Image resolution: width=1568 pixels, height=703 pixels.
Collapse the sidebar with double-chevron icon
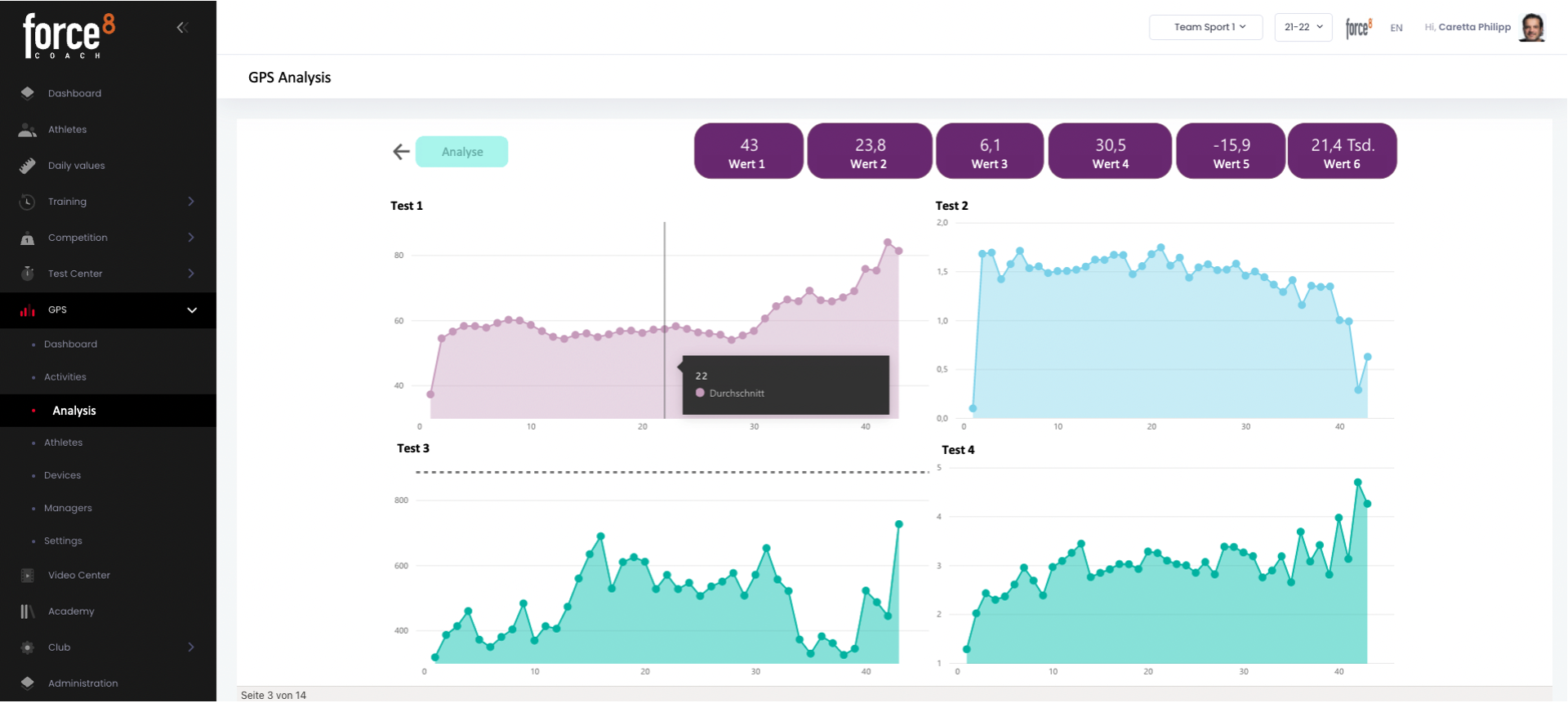tap(182, 28)
